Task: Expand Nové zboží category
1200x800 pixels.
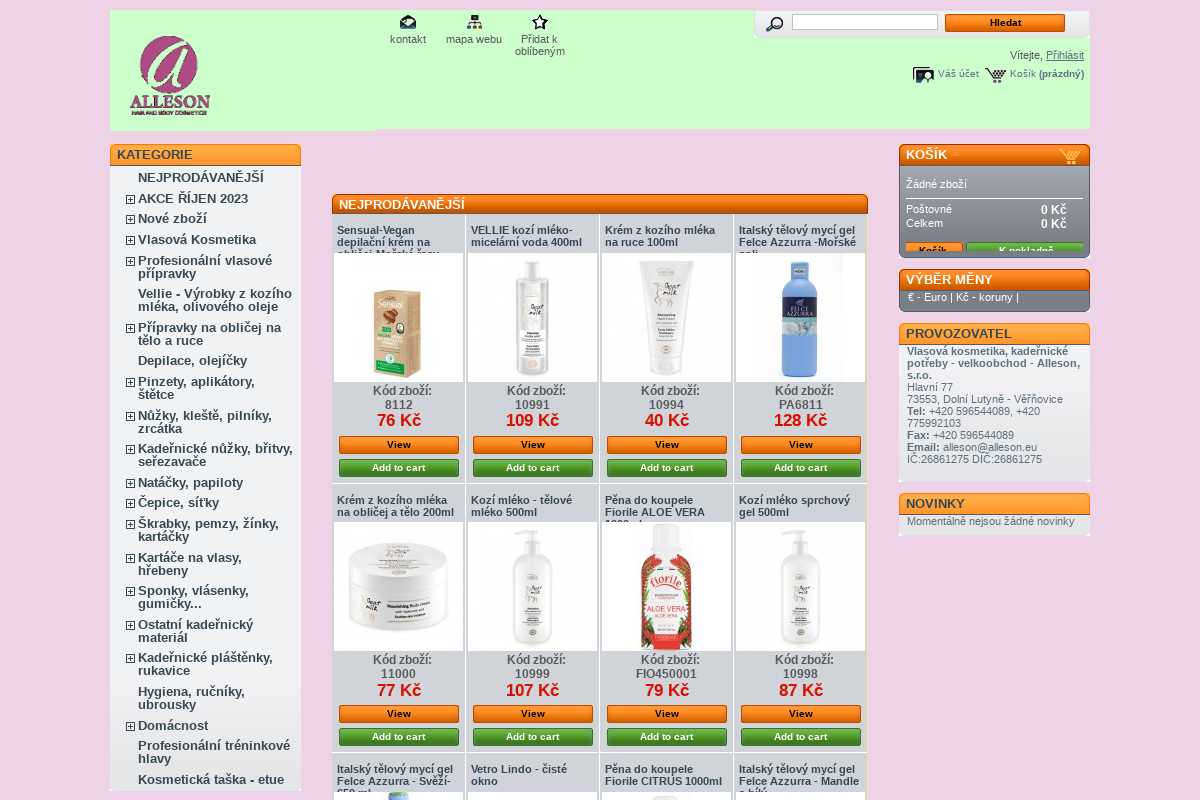Action: tap(130, 219)
